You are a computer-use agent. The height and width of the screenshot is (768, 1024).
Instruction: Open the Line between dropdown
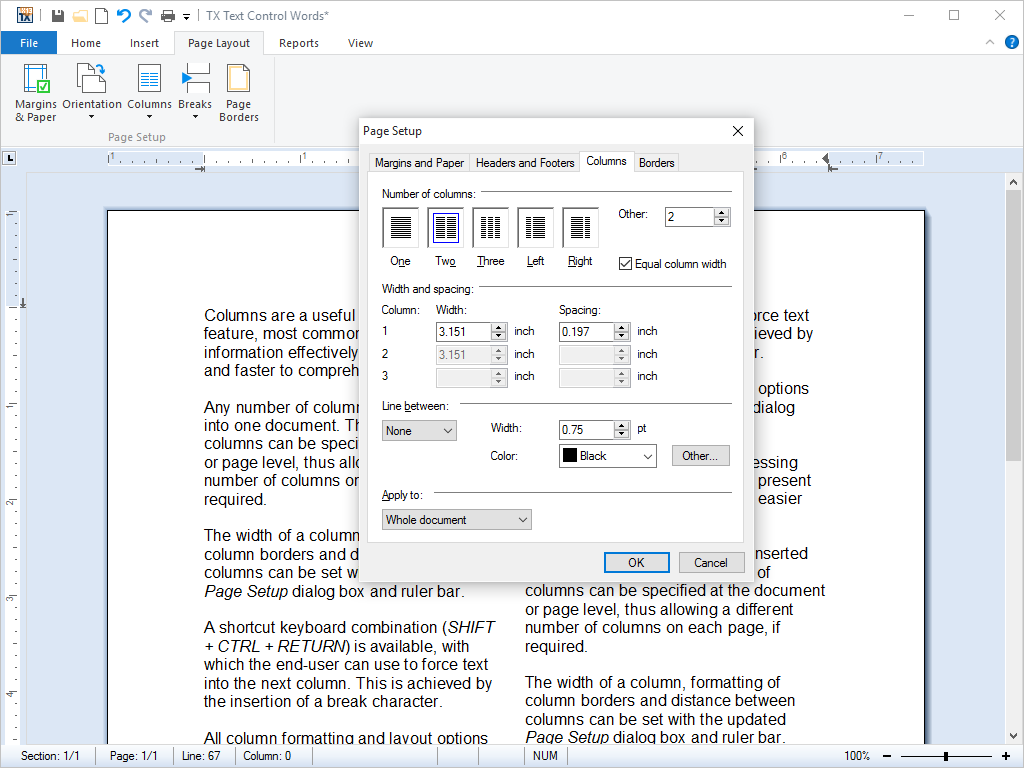point(419,429)
